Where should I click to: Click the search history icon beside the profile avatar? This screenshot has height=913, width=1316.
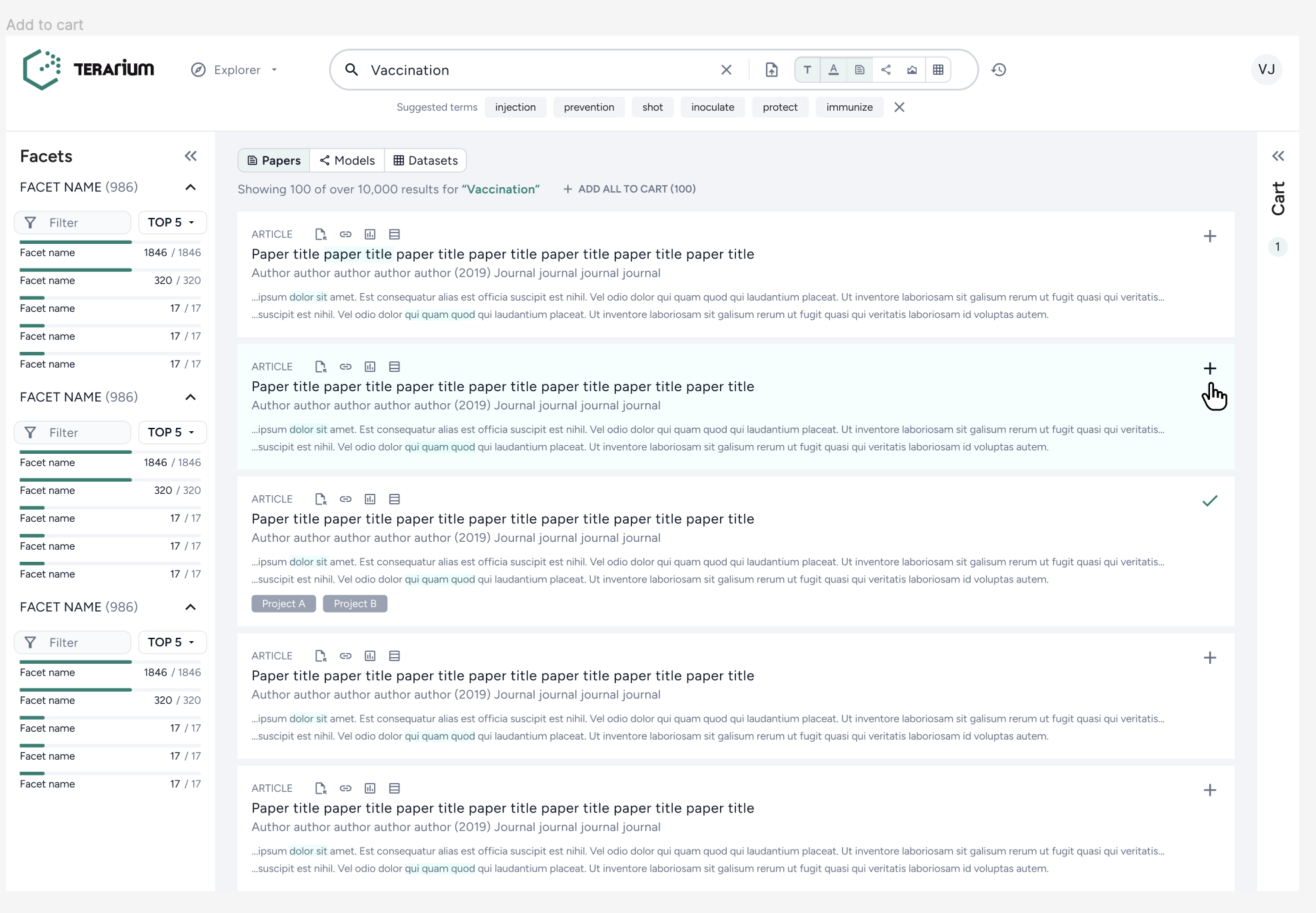click(999, 69)
